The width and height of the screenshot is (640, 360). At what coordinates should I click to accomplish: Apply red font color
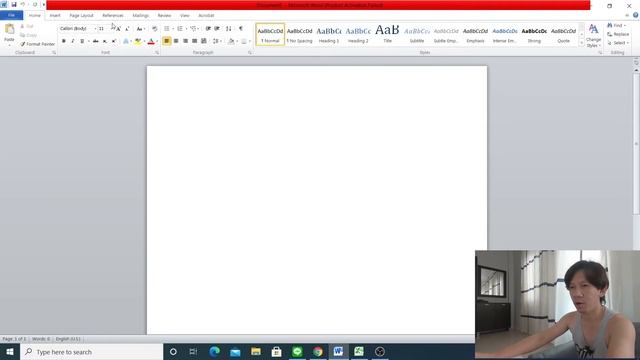pyautogui.click(x=151, y=41)
